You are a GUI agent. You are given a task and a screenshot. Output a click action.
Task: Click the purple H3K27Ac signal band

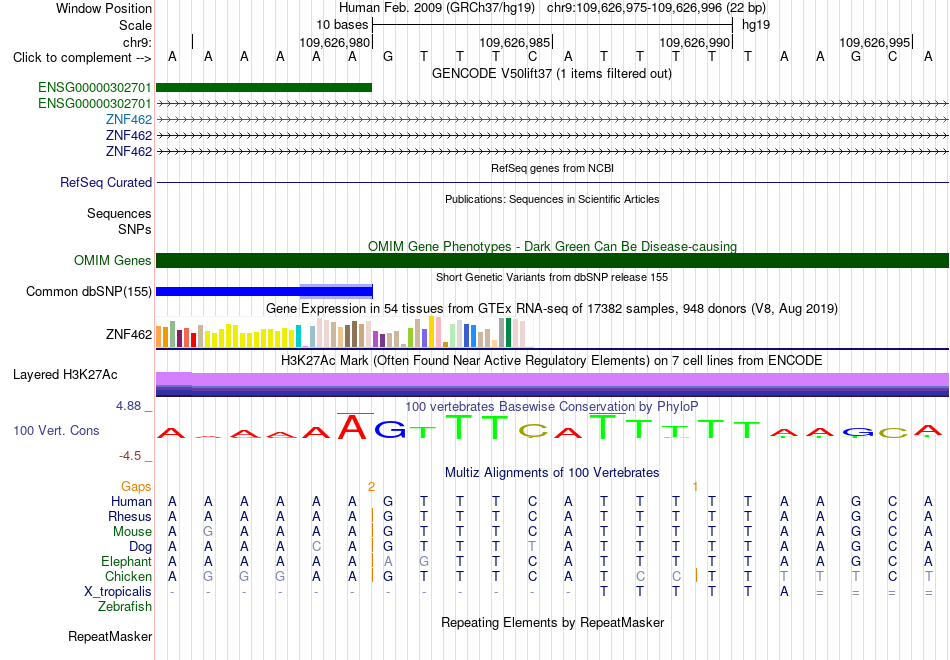pos(552,379)
